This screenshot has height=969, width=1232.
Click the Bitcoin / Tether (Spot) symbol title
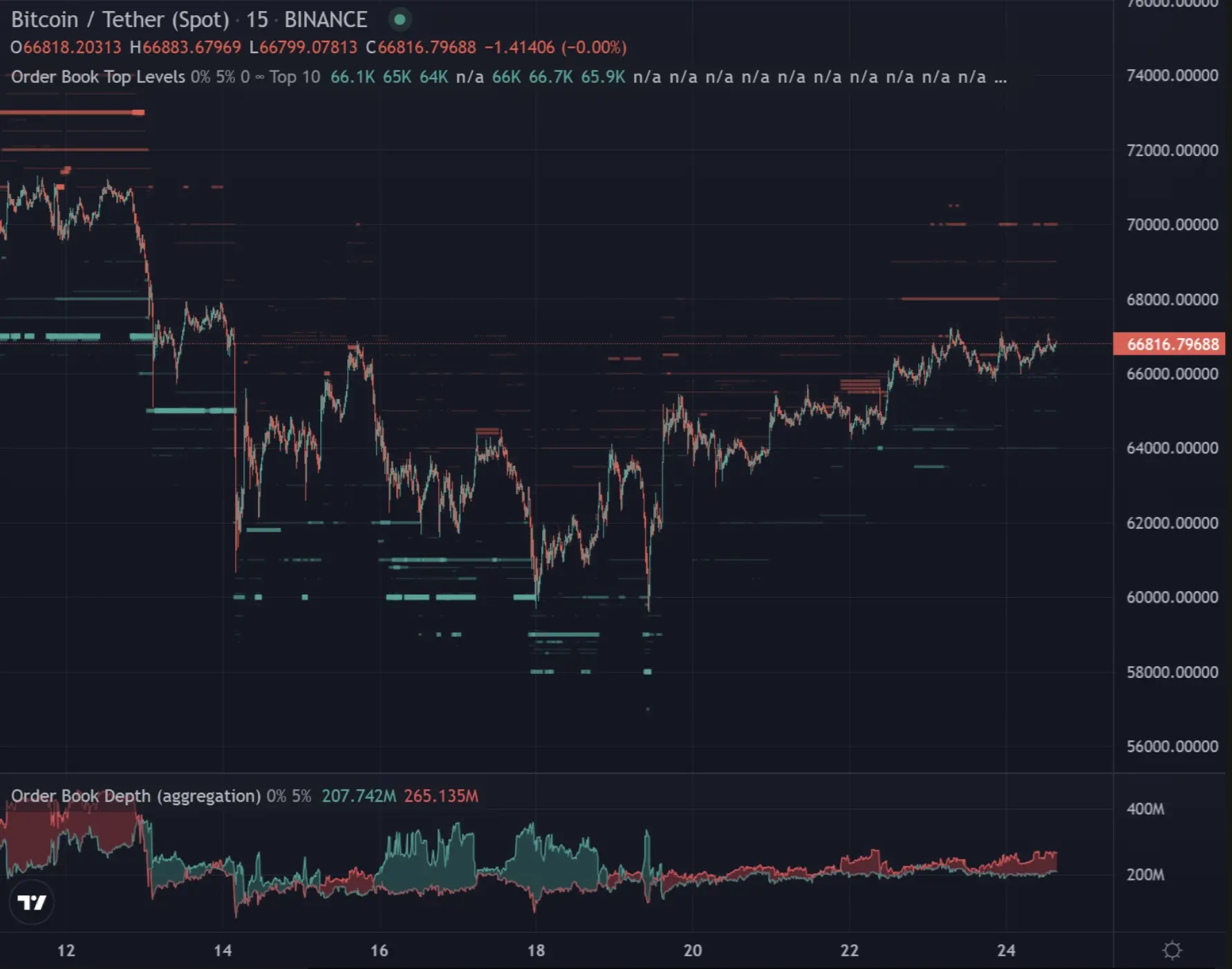[120, 19]
